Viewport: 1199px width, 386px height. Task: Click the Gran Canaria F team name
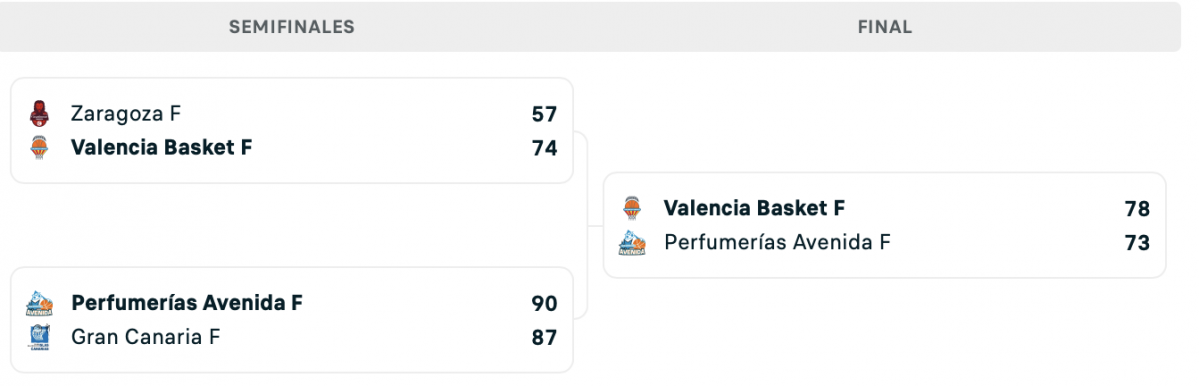pos(145,337)
